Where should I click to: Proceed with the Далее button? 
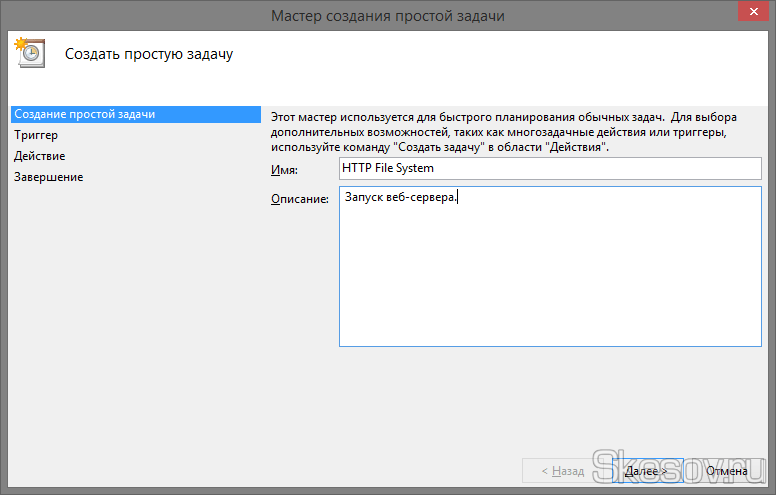tap(647, 471)
